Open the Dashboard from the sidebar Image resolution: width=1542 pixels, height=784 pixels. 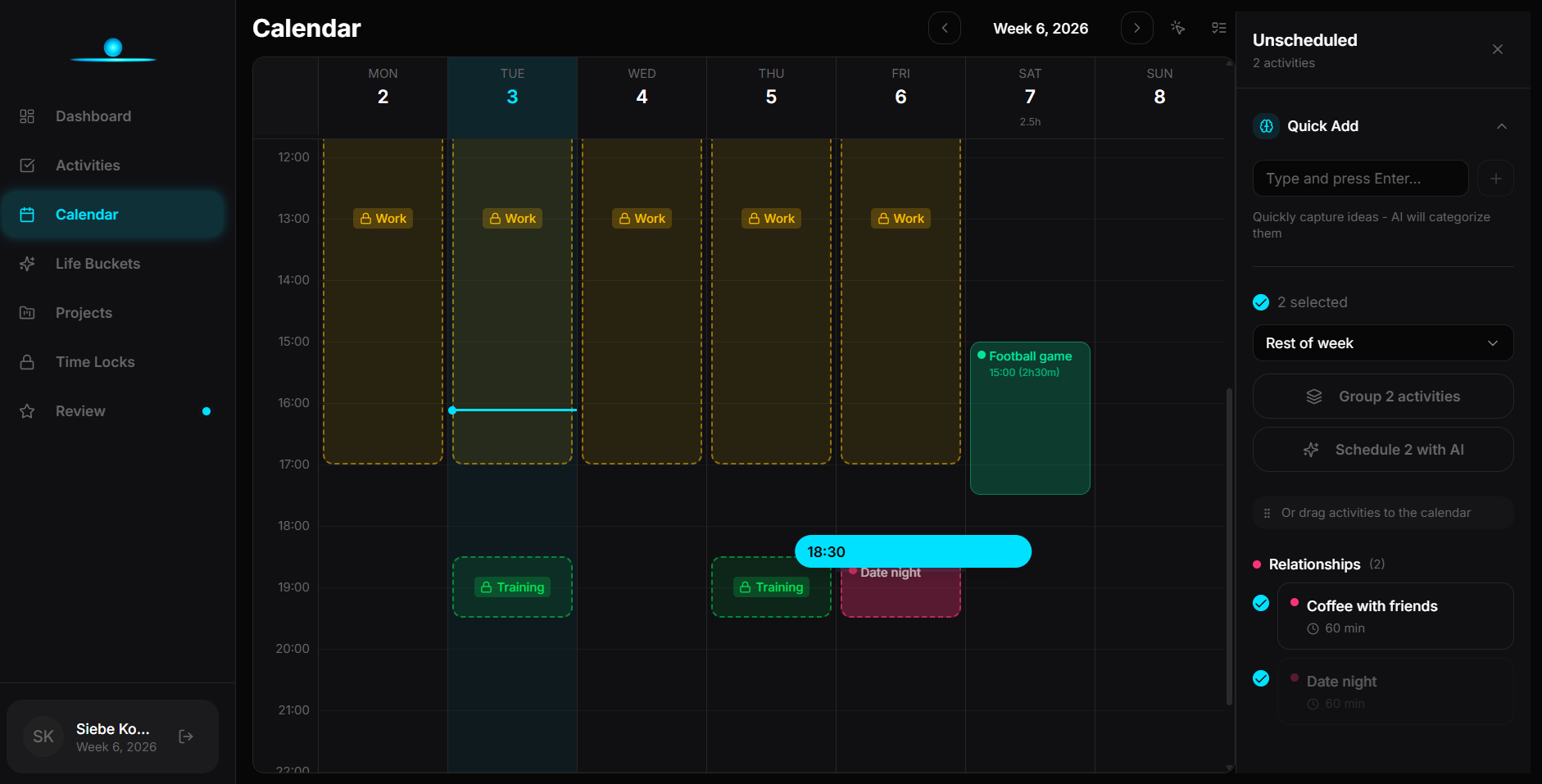93,116
